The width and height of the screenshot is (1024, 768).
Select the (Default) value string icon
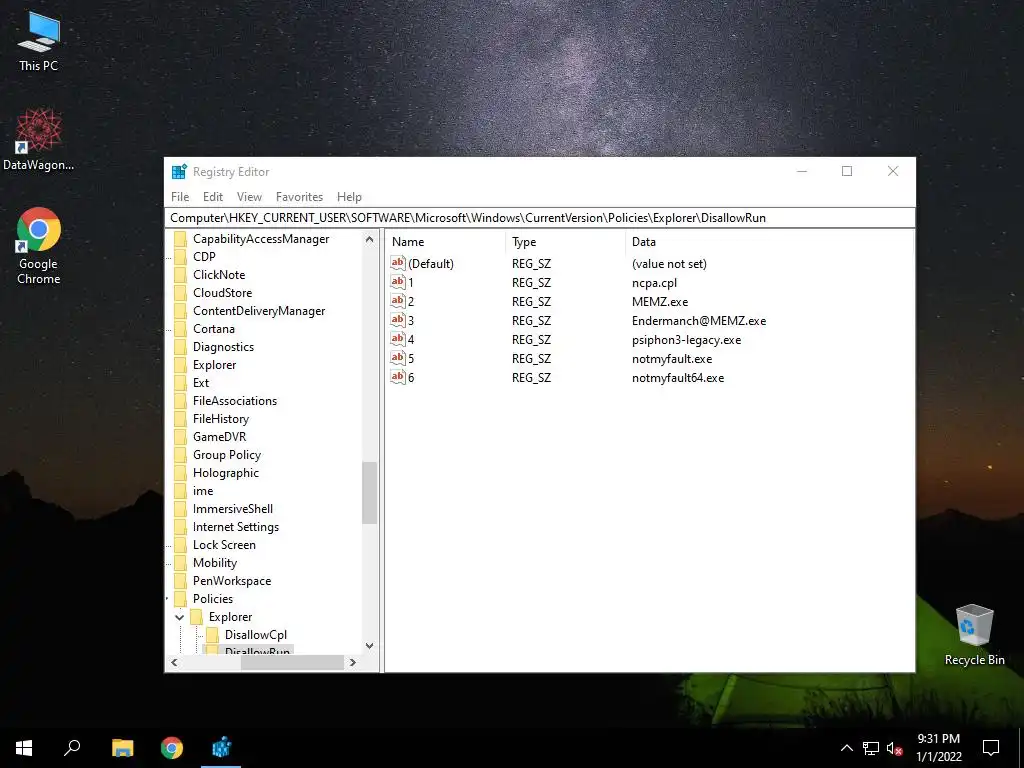[x=398, y=263]
